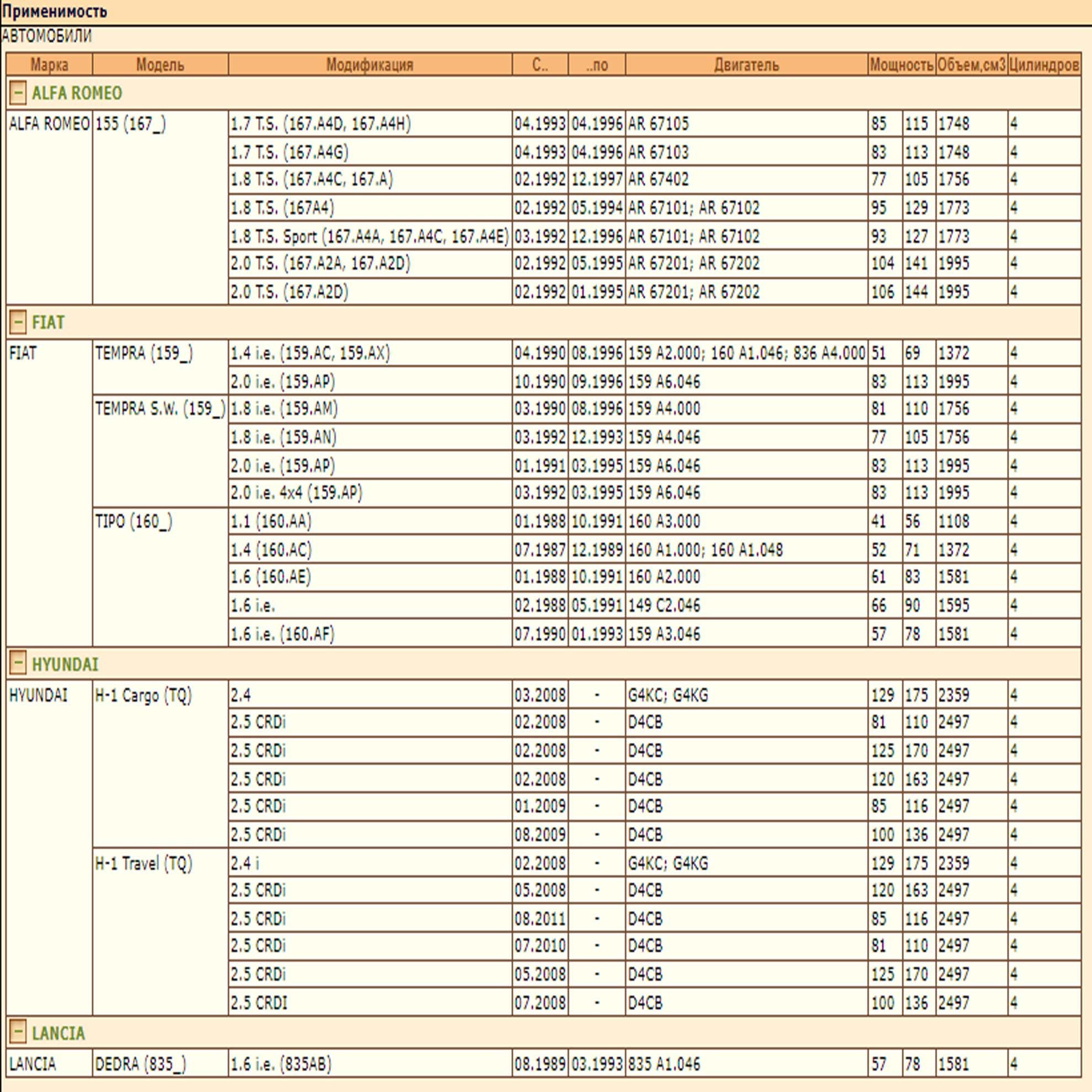Image resolution: width=1092 pixels, height=1092 pixels.
Task: Click start date 08.2011
Action: click(x=540, y=919)
